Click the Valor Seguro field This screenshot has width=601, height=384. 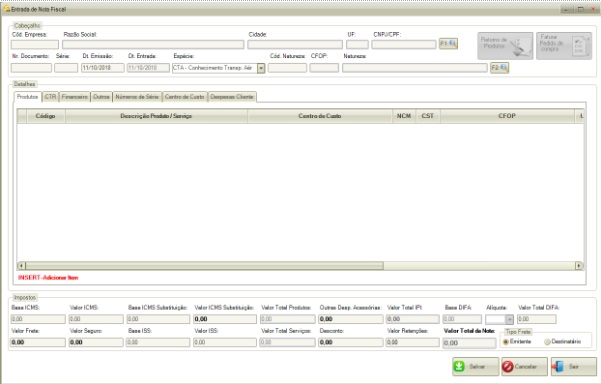(96, 342)
